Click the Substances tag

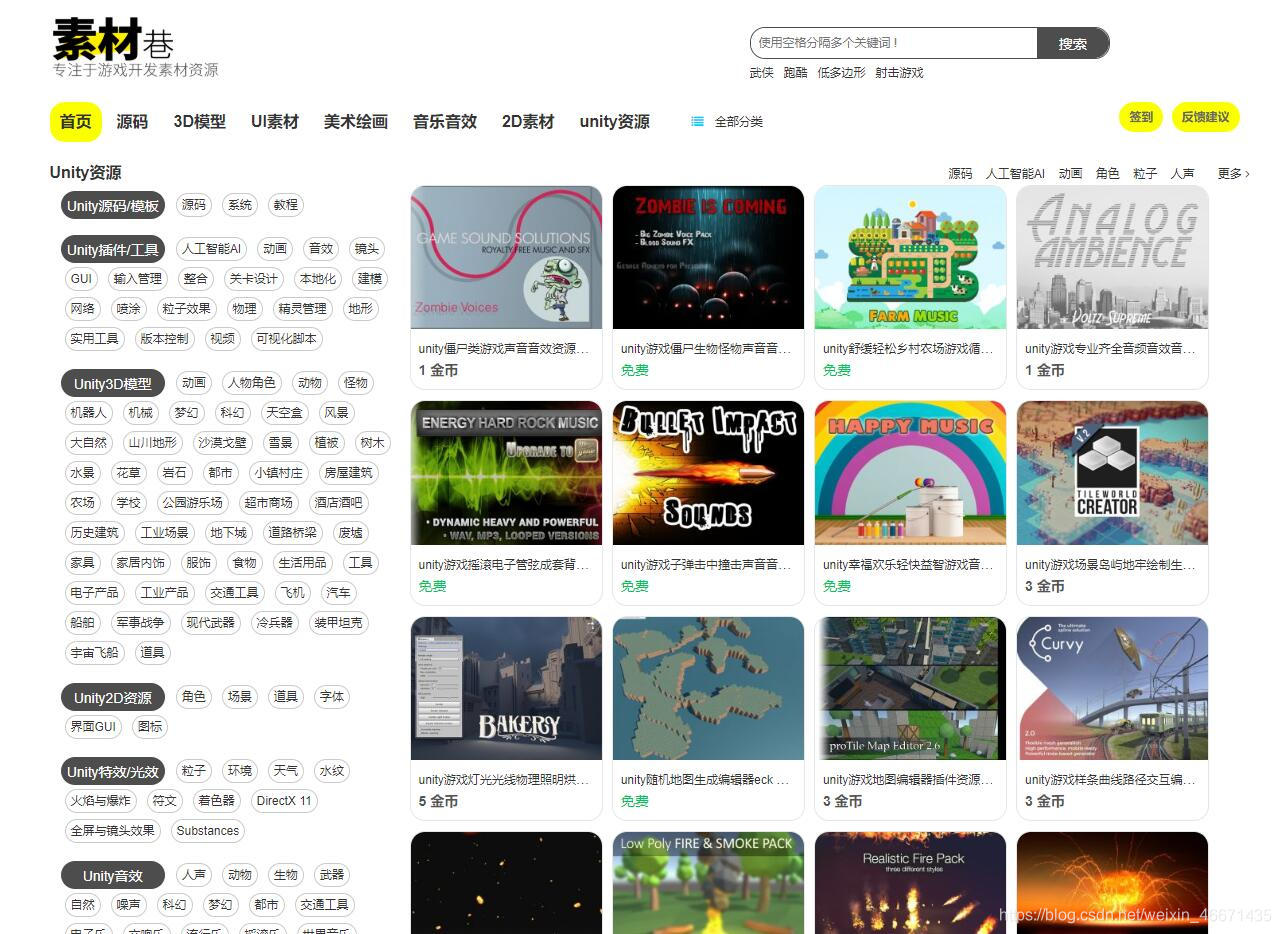pyautogui.click(x=208, y=831)
